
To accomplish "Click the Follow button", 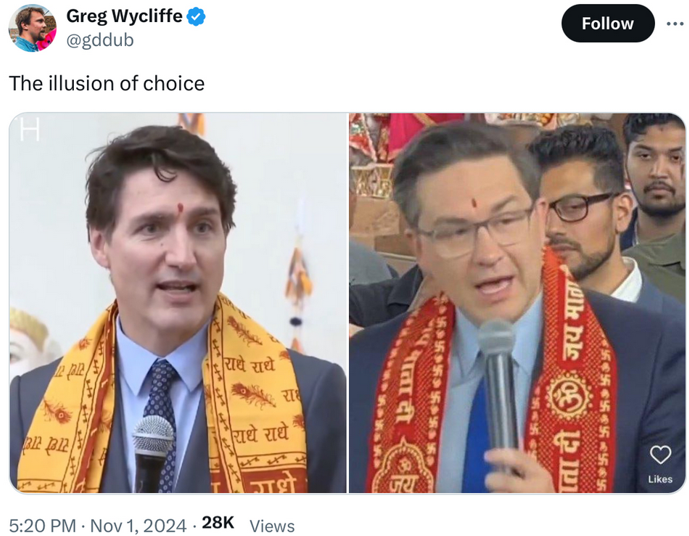I will point(608,23).
